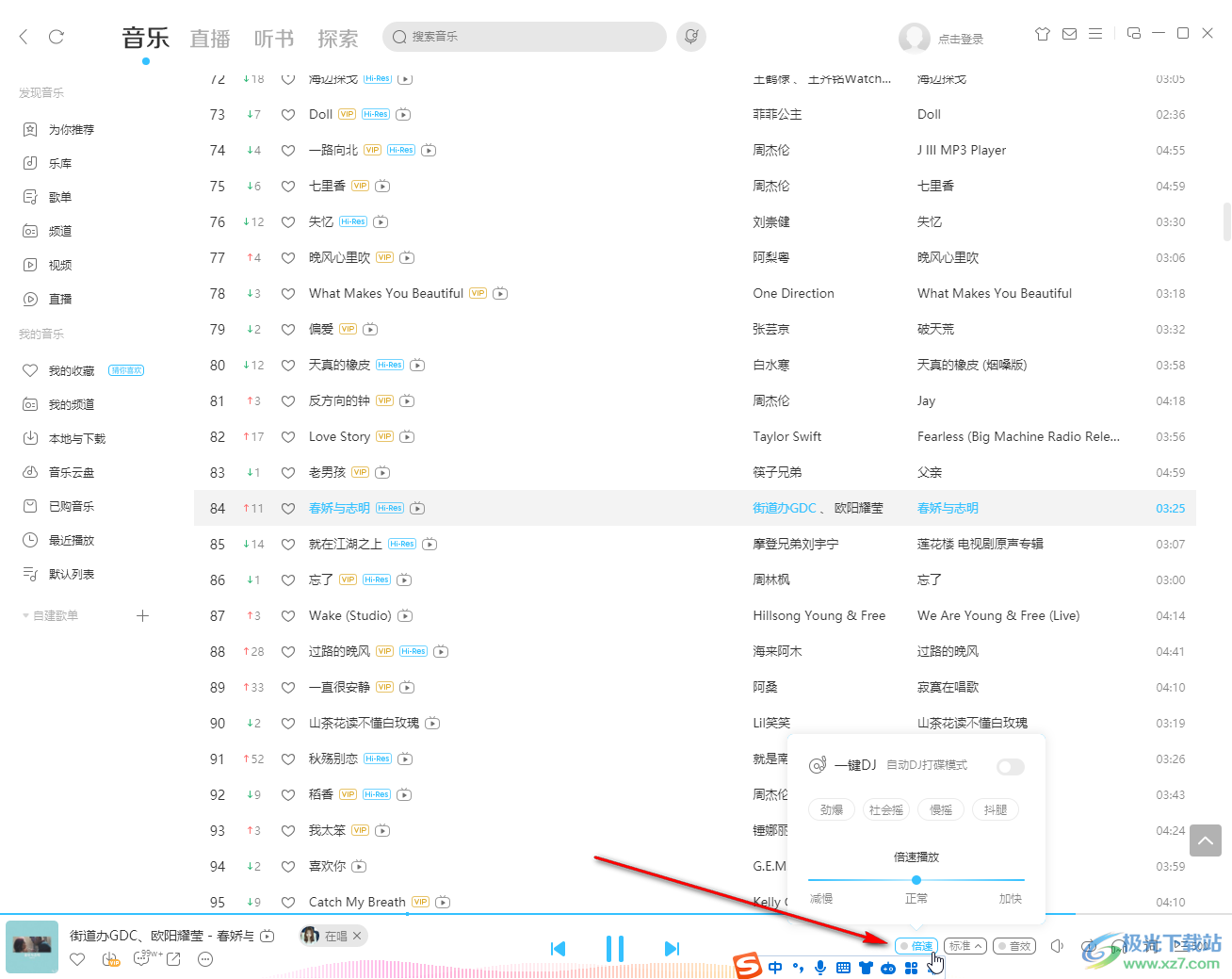Open the 音效 sound effects button

point(1014,946)
